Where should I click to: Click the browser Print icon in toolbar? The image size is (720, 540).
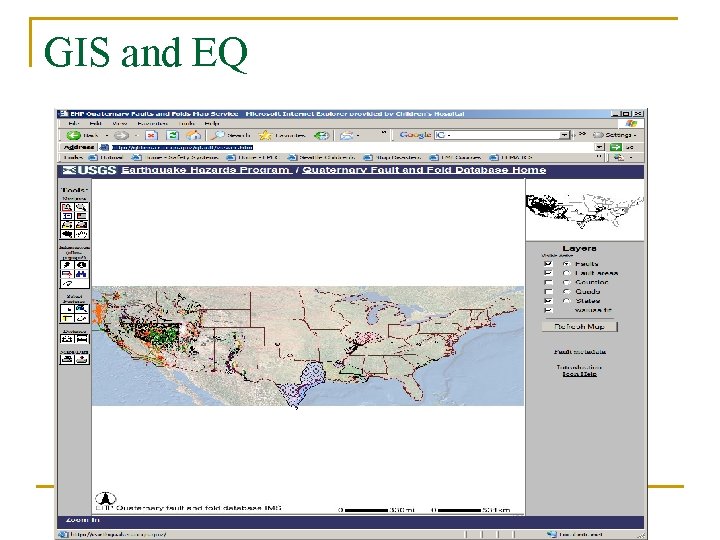click(347, 135)
